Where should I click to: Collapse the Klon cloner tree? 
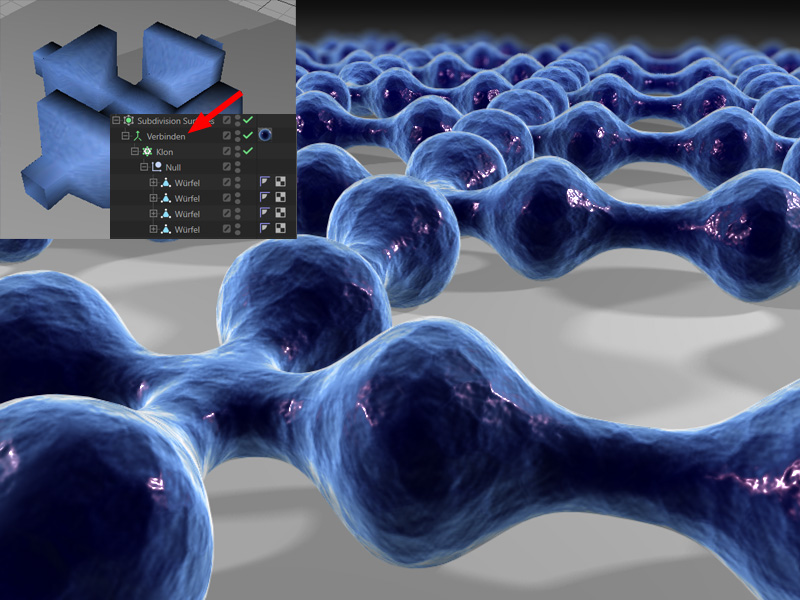click(x=135, y=151)
